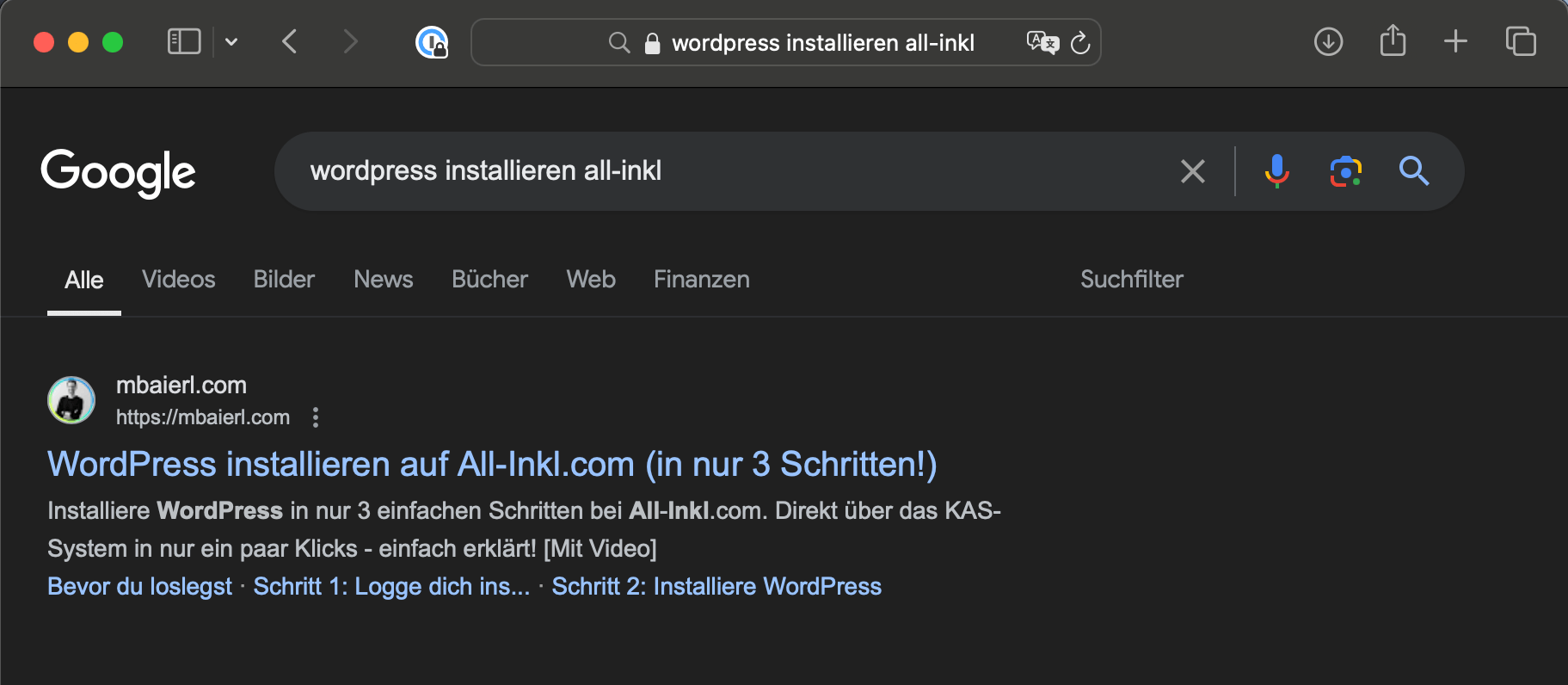
Task: Go to the Google home logo
Action: point(119,172)
